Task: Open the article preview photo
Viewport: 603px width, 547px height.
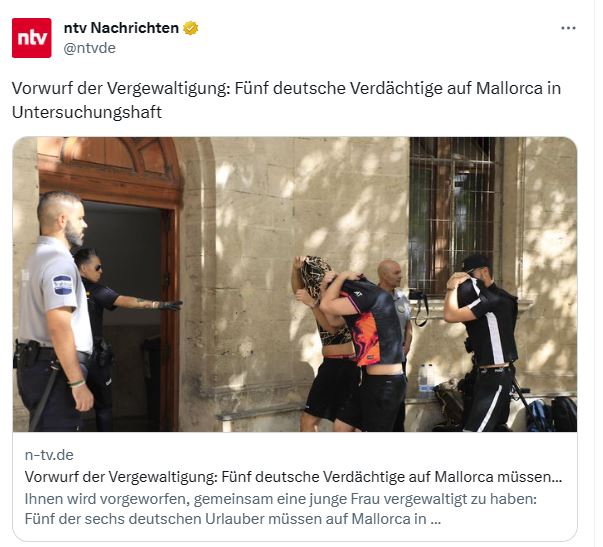Action: [x=295, y=284]
